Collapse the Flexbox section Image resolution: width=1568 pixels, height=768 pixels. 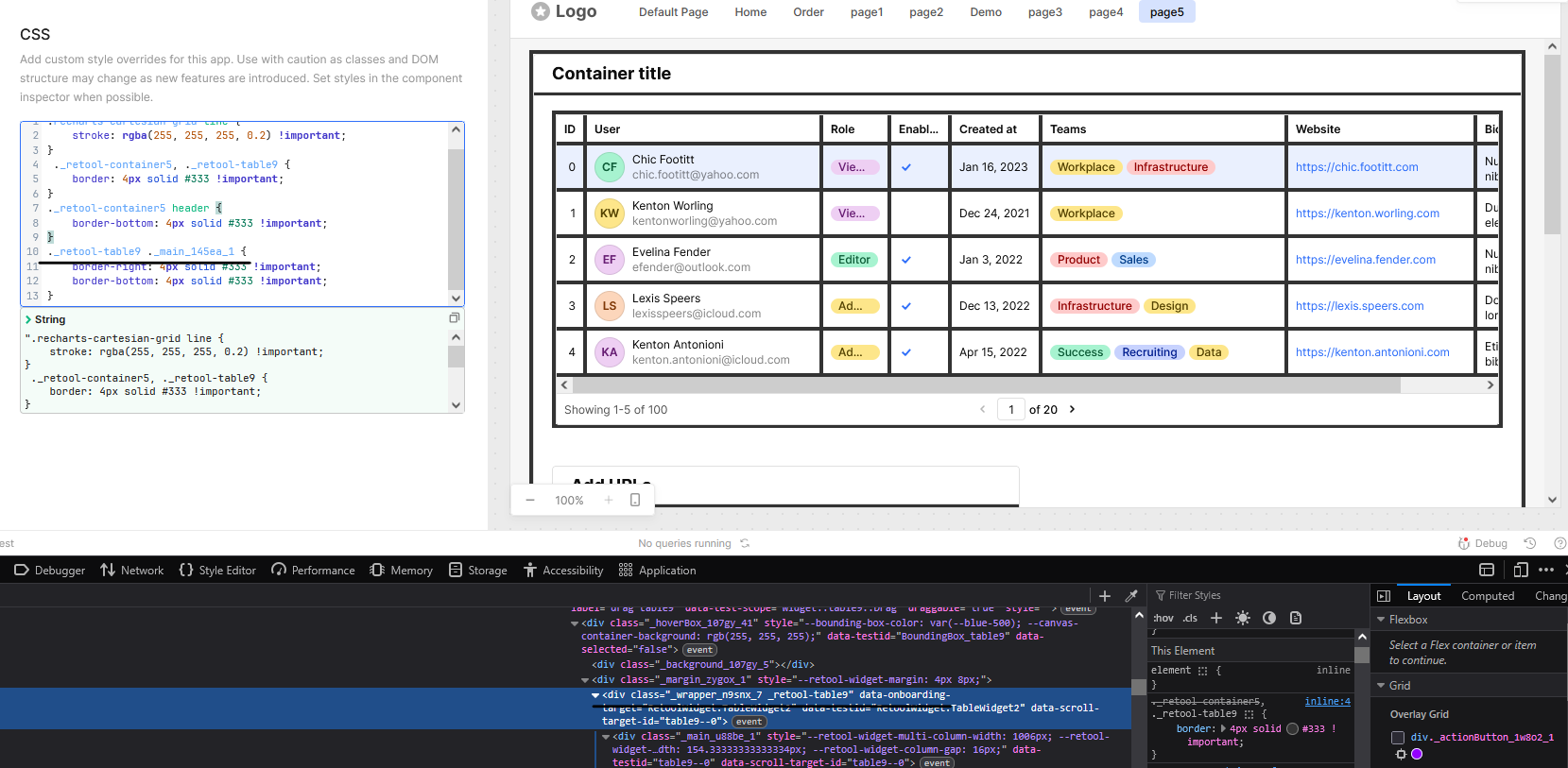pyautogui.click(x=1381, y=620)
